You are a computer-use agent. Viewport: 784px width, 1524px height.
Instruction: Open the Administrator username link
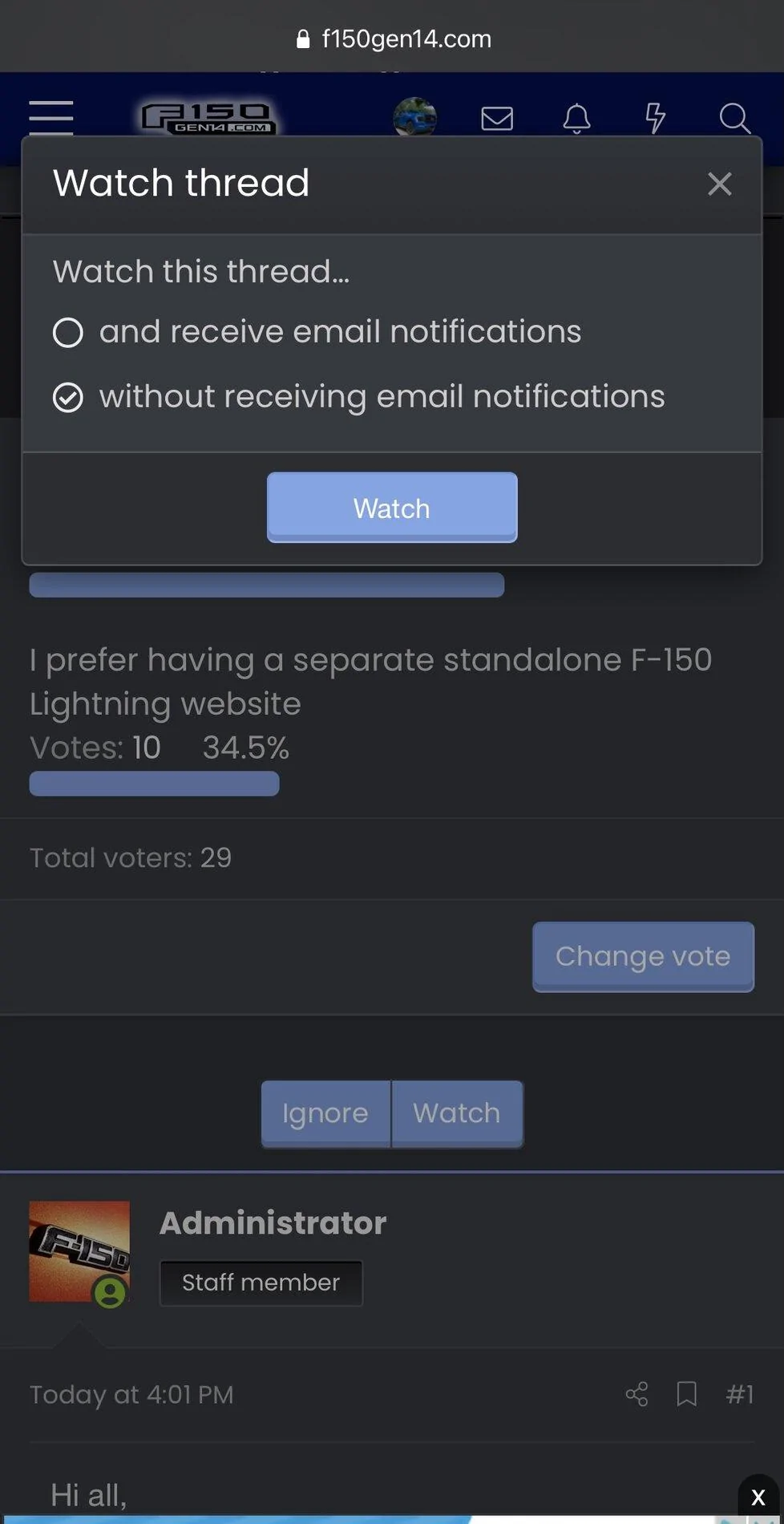(273, 1223)
